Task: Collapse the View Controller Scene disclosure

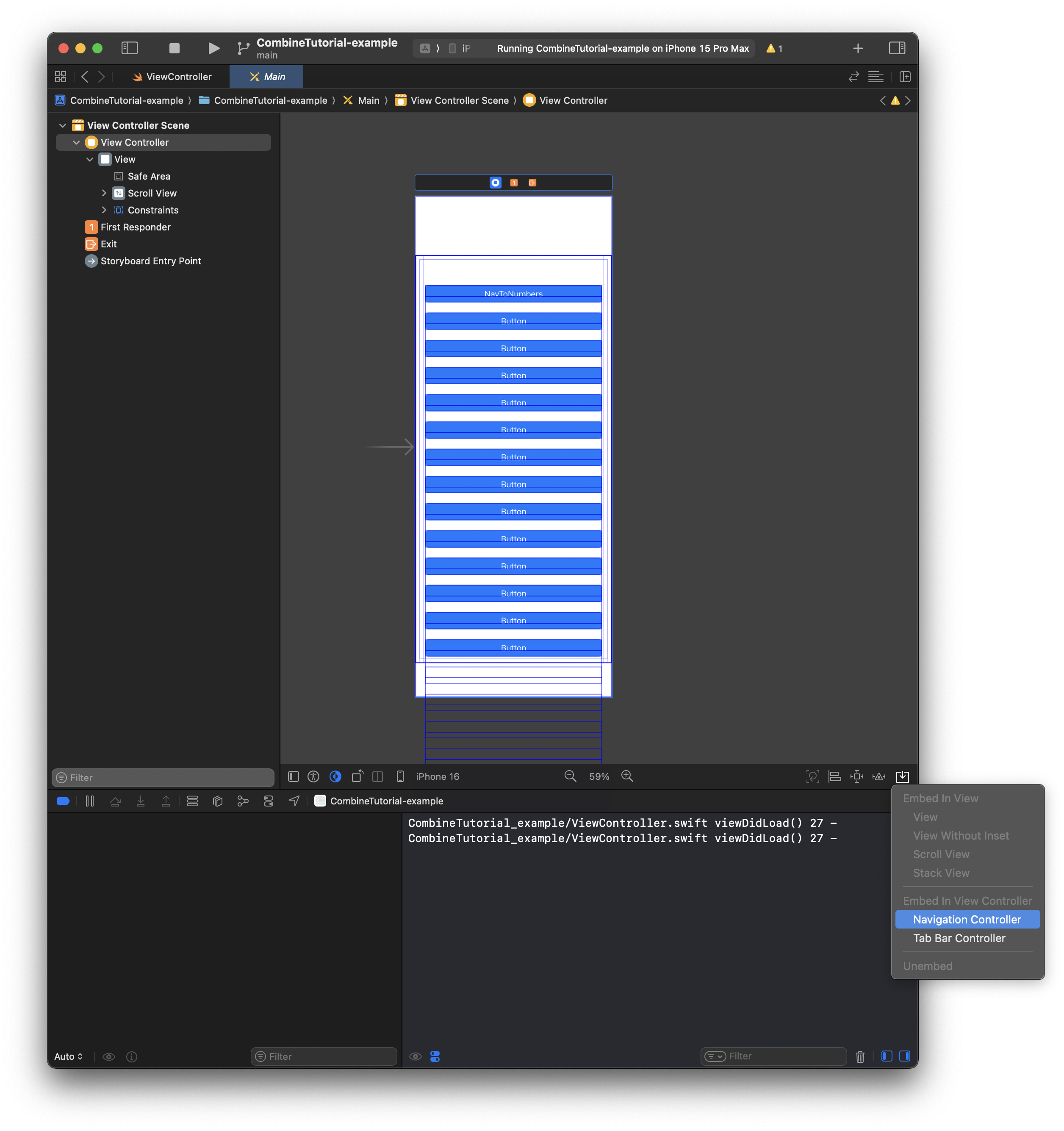Action: click(x=63, y=126)
